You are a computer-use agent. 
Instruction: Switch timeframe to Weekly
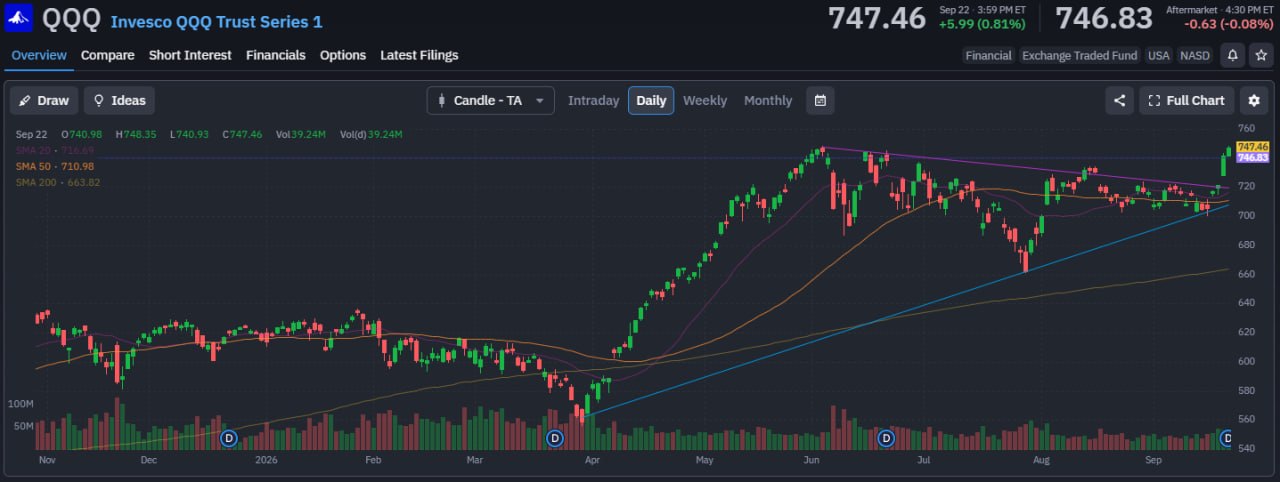705,100
